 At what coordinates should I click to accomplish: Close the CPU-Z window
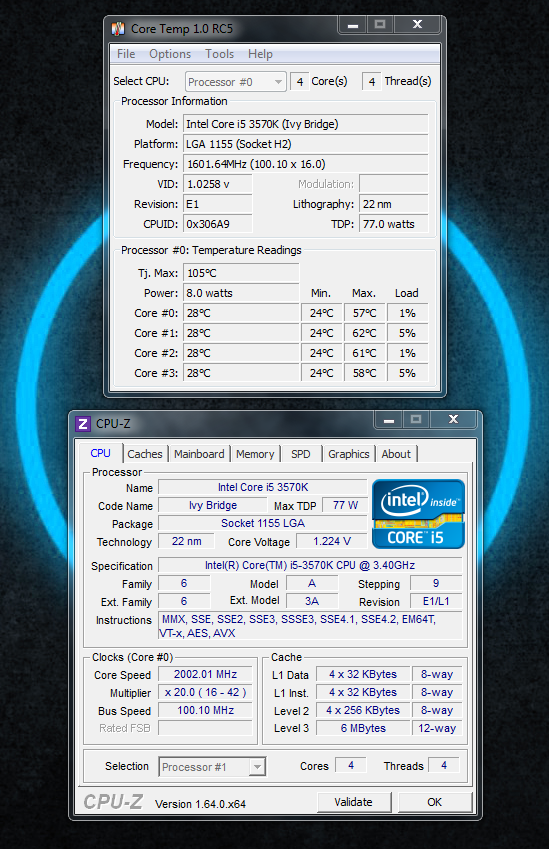[x=453, y=419]
